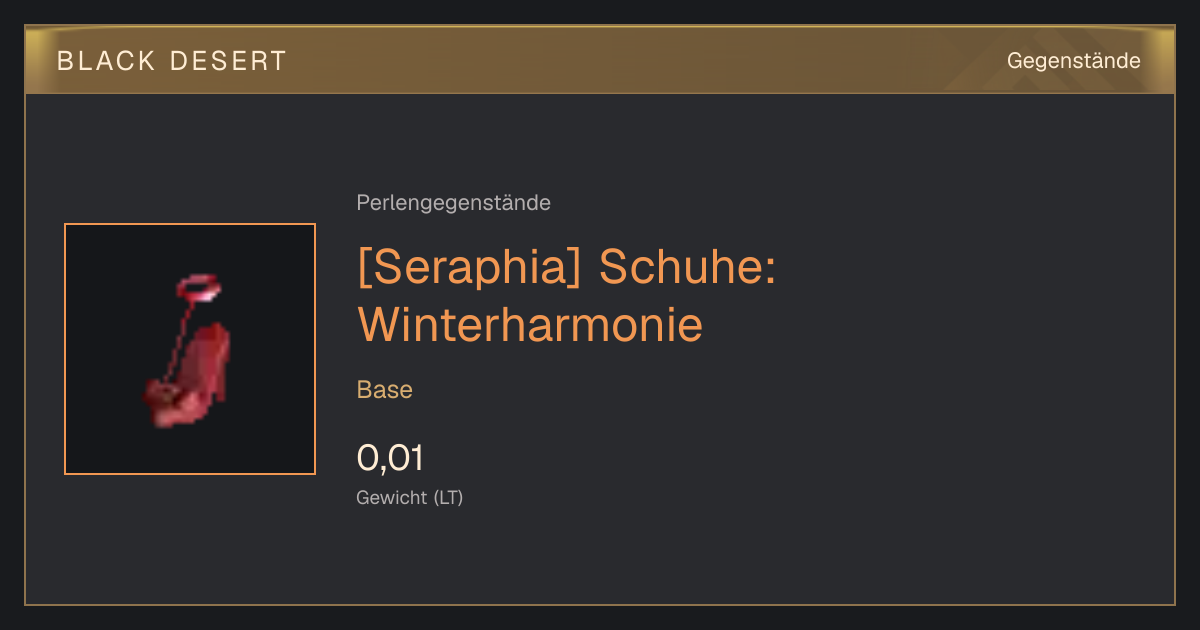Click the BLACK DESERT logo text
The height and width of the screenshot is (630, 1200).
pos(172,61)
